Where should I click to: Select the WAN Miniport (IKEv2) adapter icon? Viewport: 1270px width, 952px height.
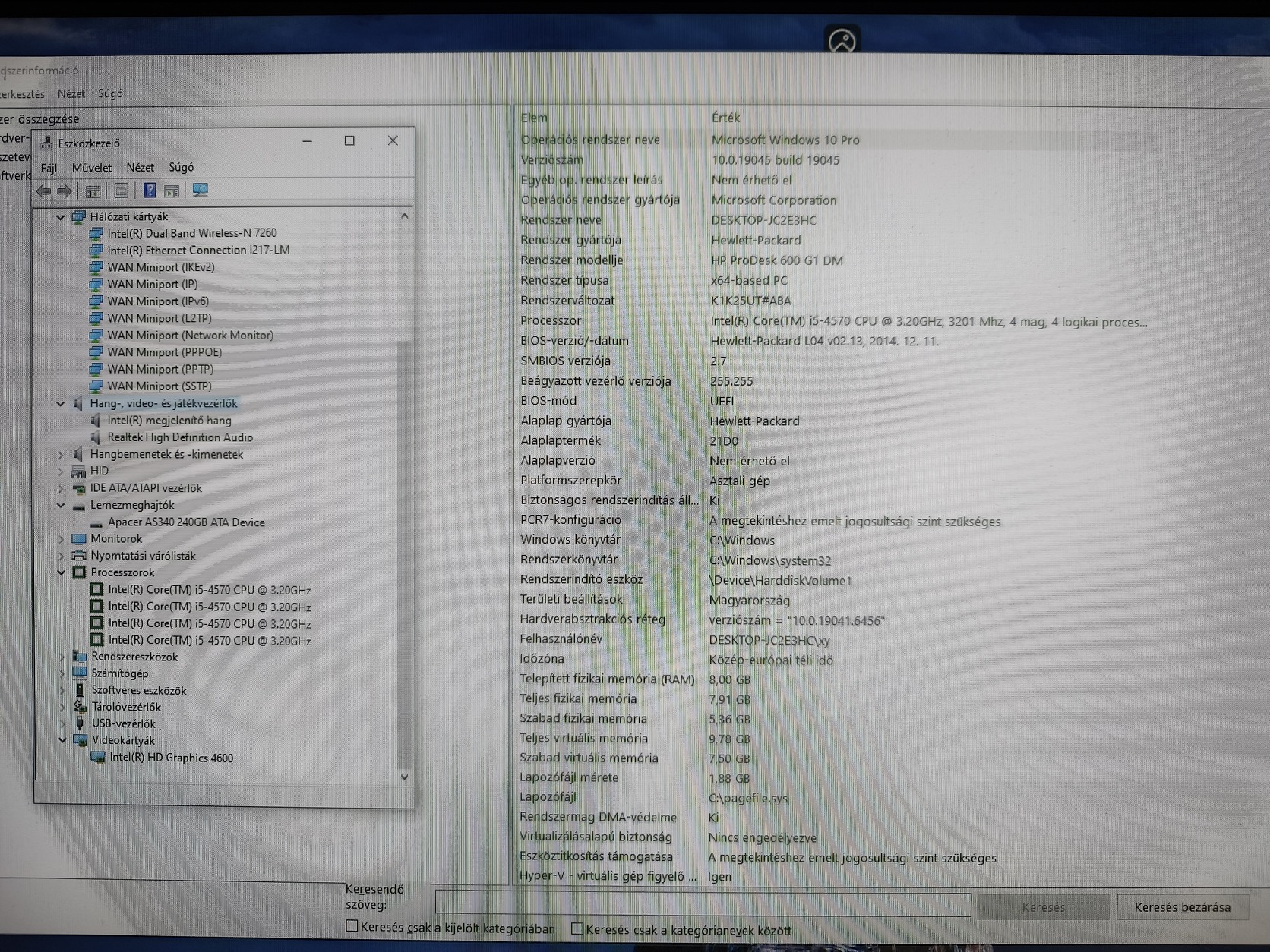click(x=96, y=267)
